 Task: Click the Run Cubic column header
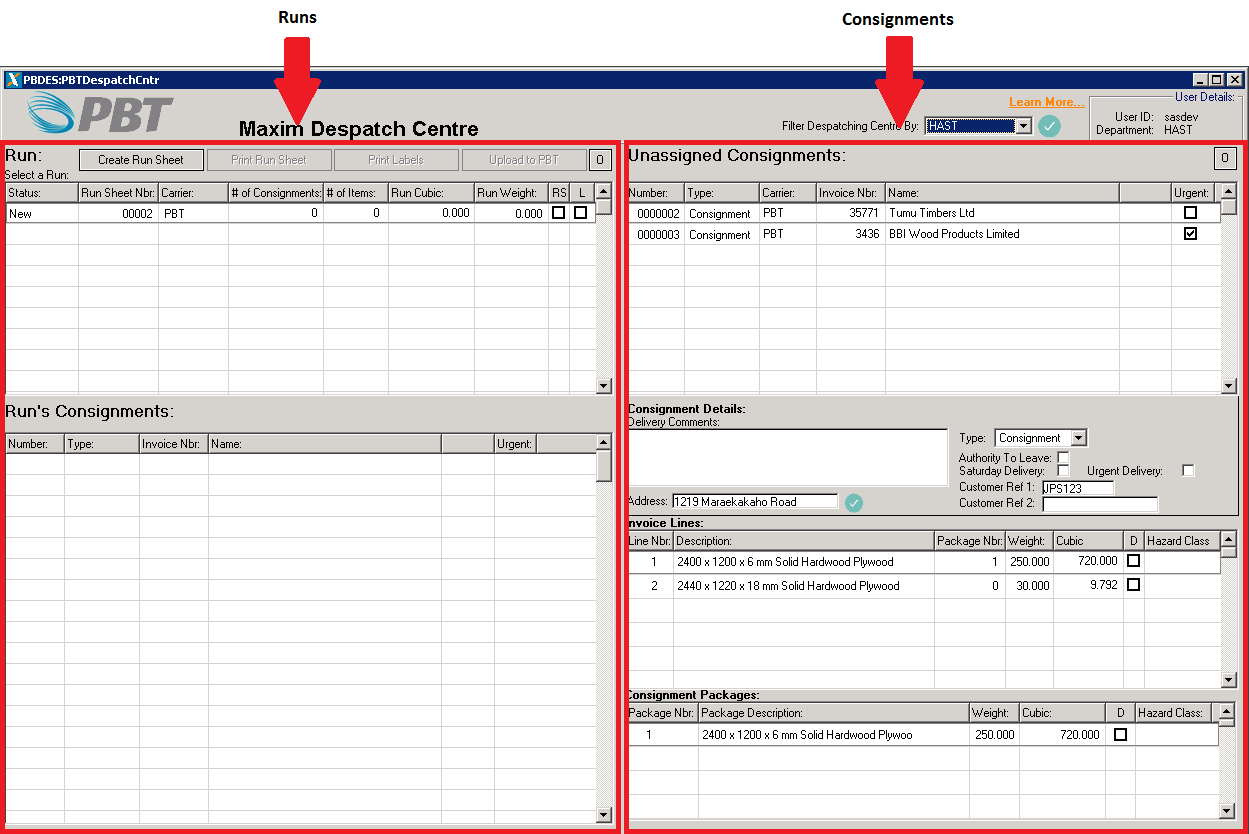click(x=431, y=192)
